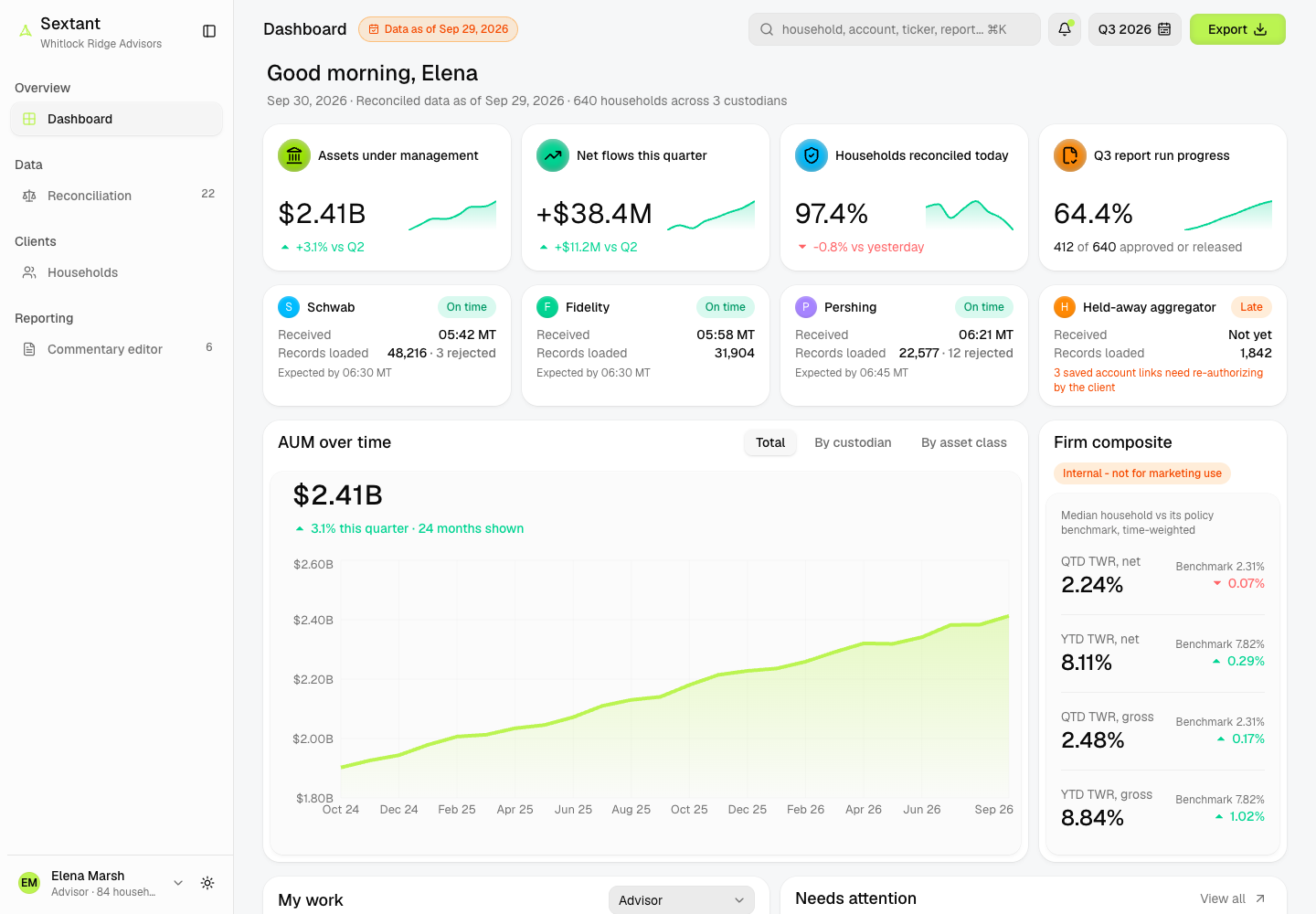Click the Assets under management bank icon
Image resolution: width=1316 pixels, height=914 pixels.
(294, 155)
